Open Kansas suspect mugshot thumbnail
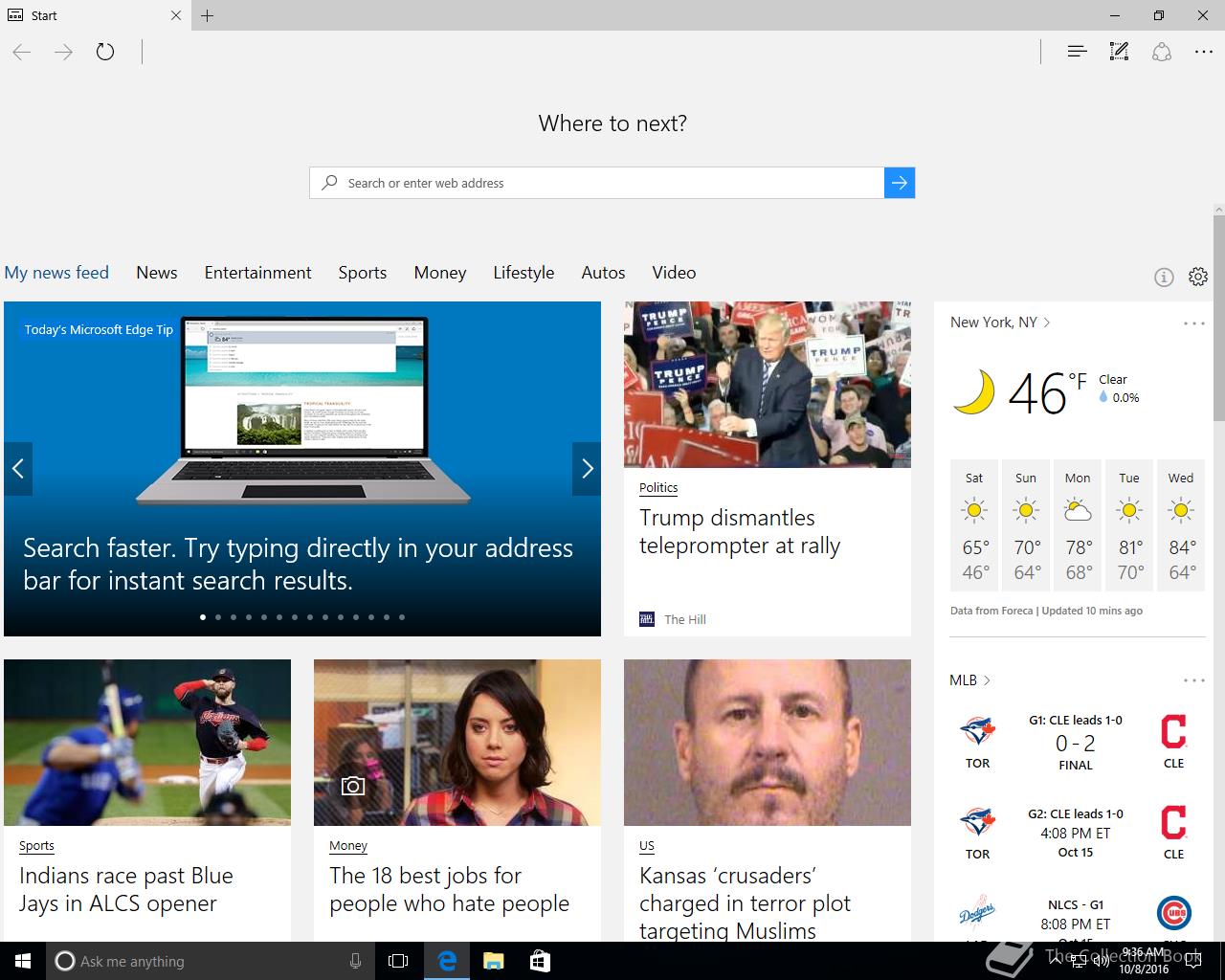 768,743
